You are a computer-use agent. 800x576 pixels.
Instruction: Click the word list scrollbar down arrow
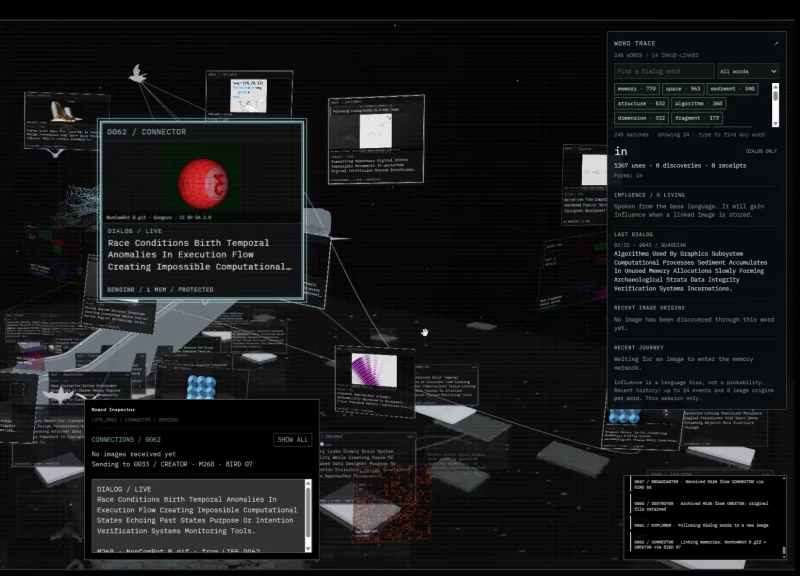pyautogui.click(x=776, y=123)
